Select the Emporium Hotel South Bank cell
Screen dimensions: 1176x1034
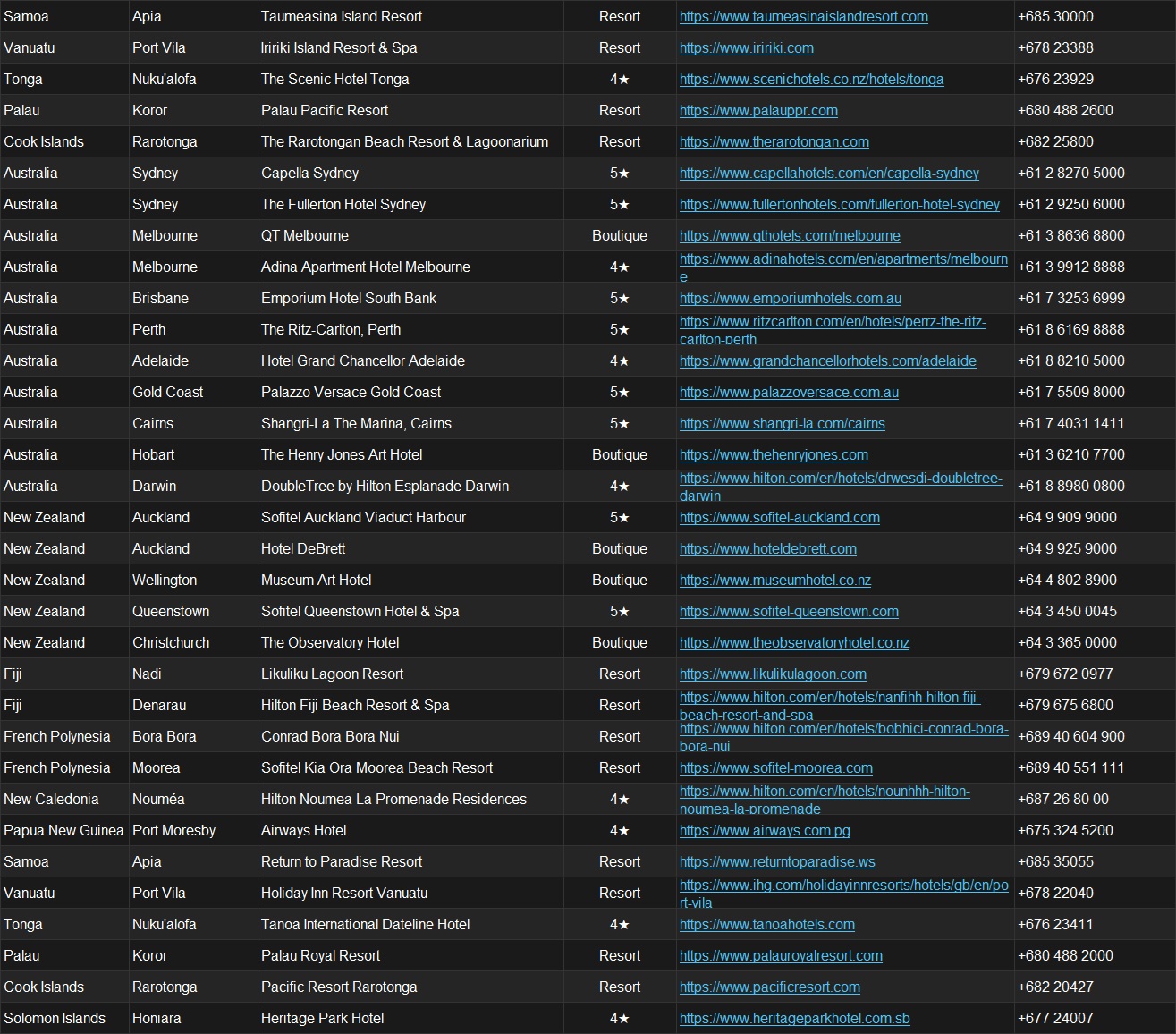(x=410, y=298)
